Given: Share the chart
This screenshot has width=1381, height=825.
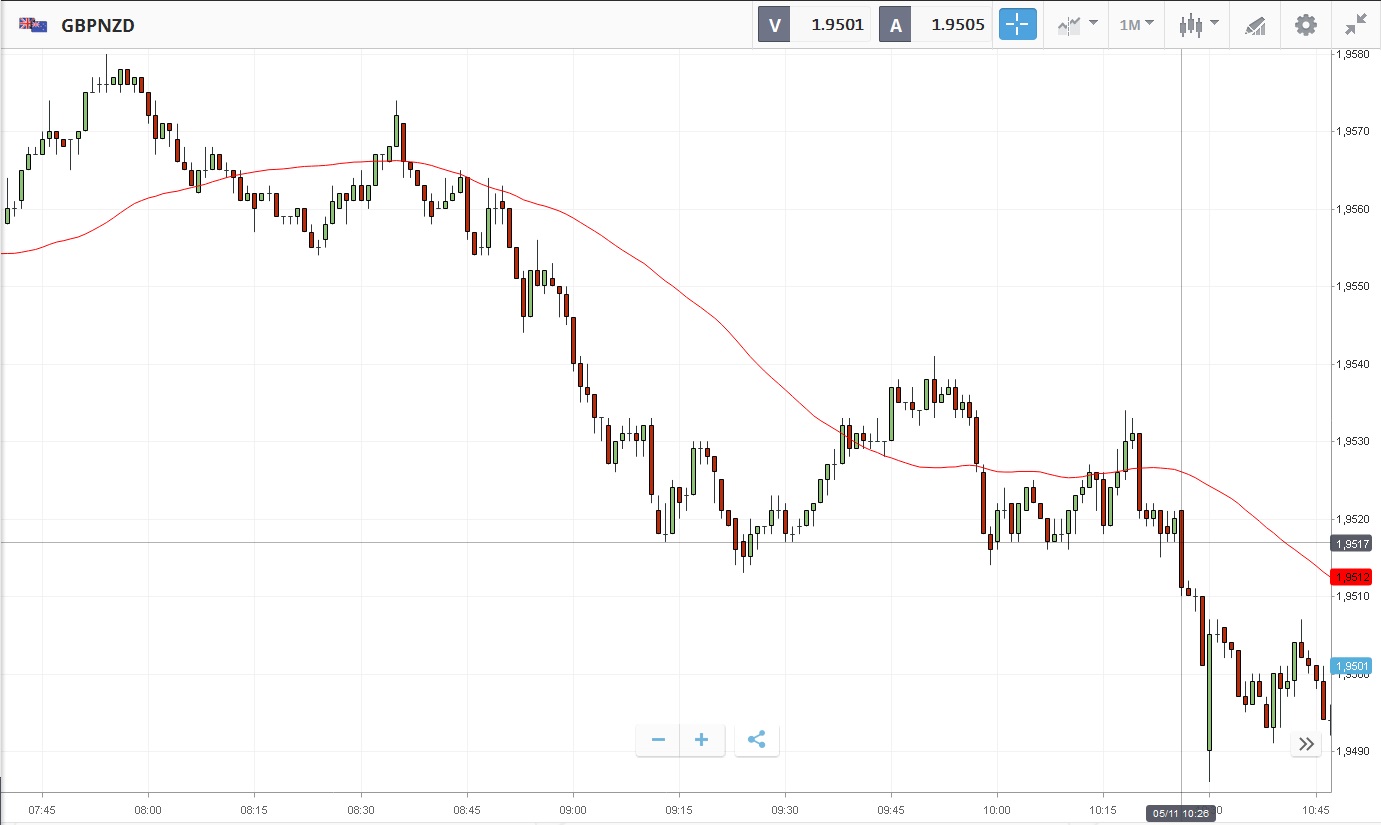Looking at the screenshot, I should pos(757,740).
